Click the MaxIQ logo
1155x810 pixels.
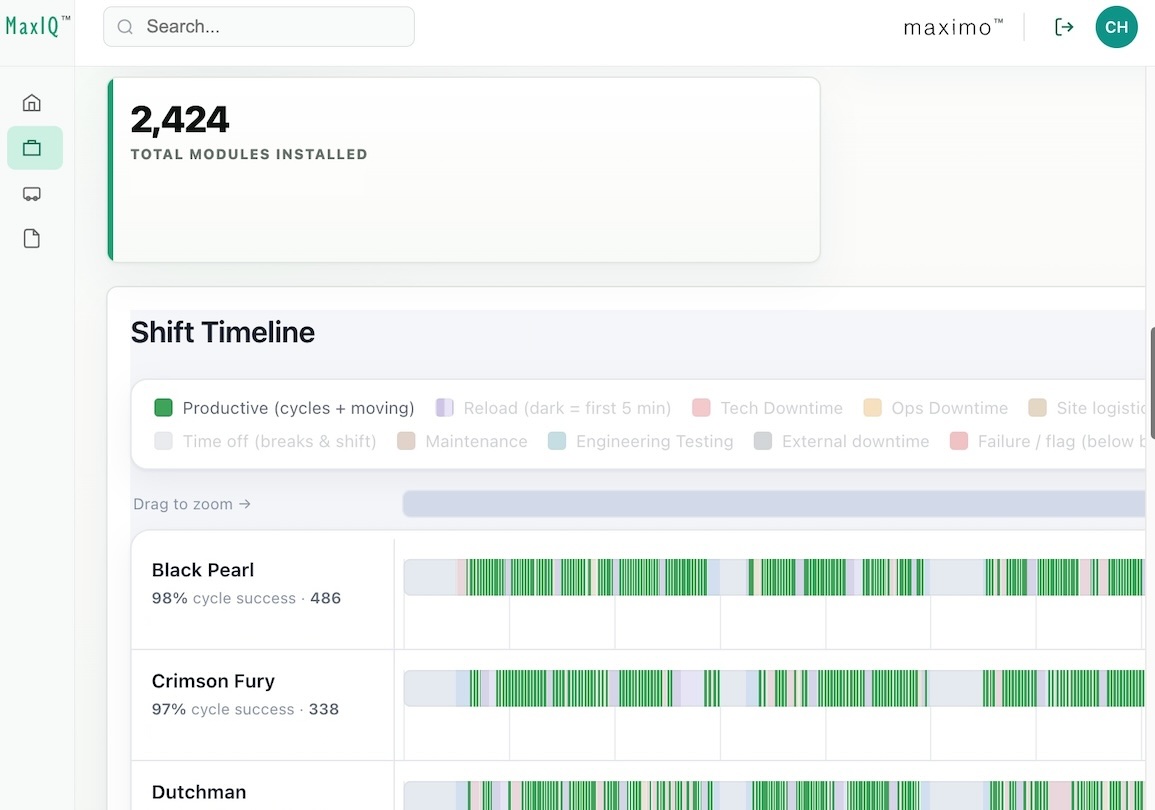pos(38,26)
